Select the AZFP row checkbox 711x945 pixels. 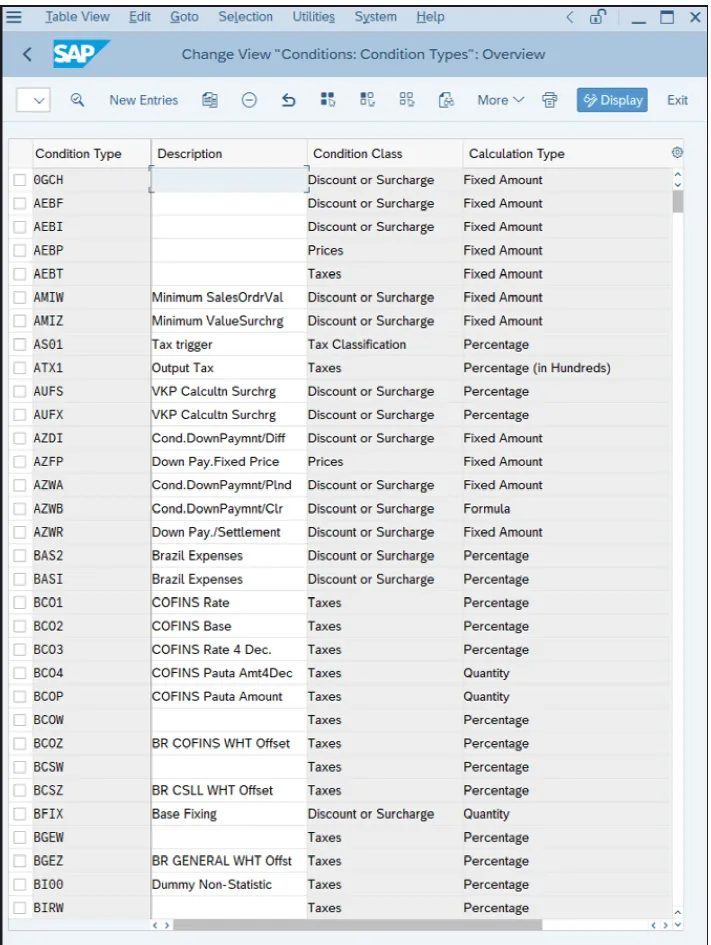point(20,462)
